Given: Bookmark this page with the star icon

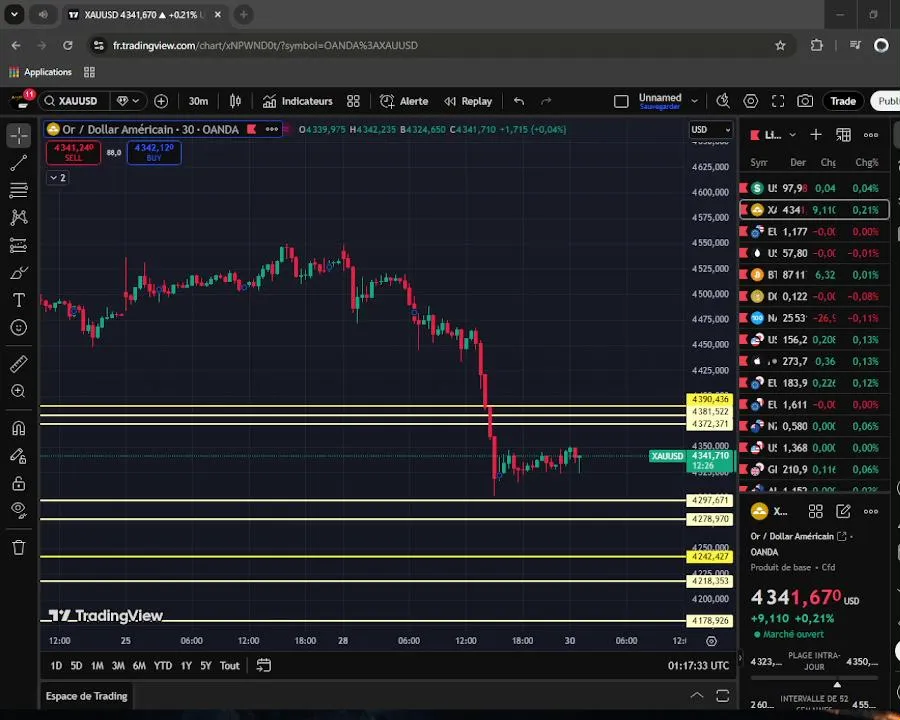Looking at the screenshot, I should click(x=780, y=45).
